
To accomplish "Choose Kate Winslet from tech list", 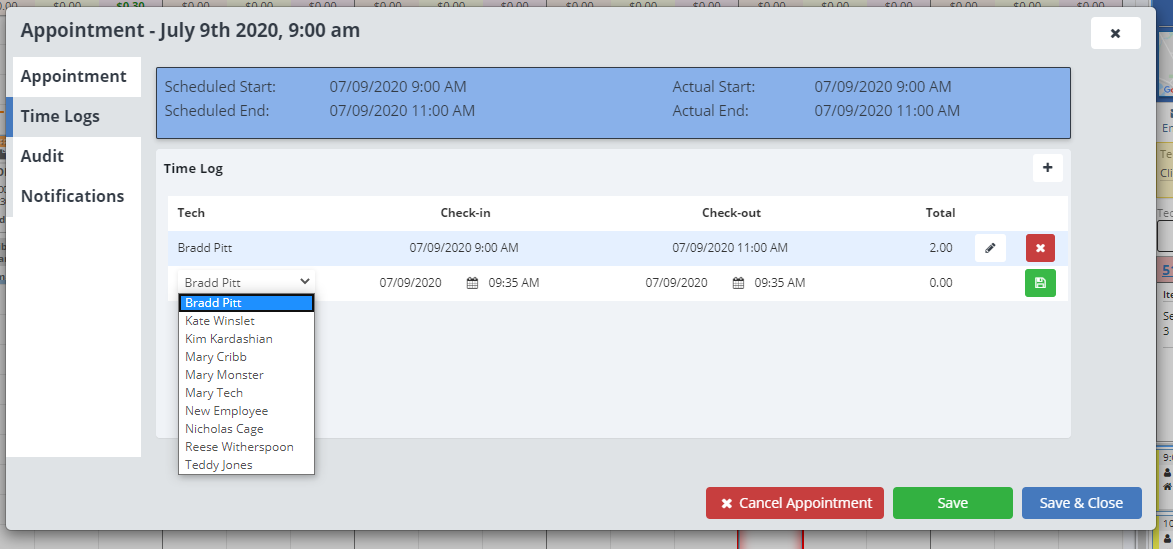I will (220, 321).
